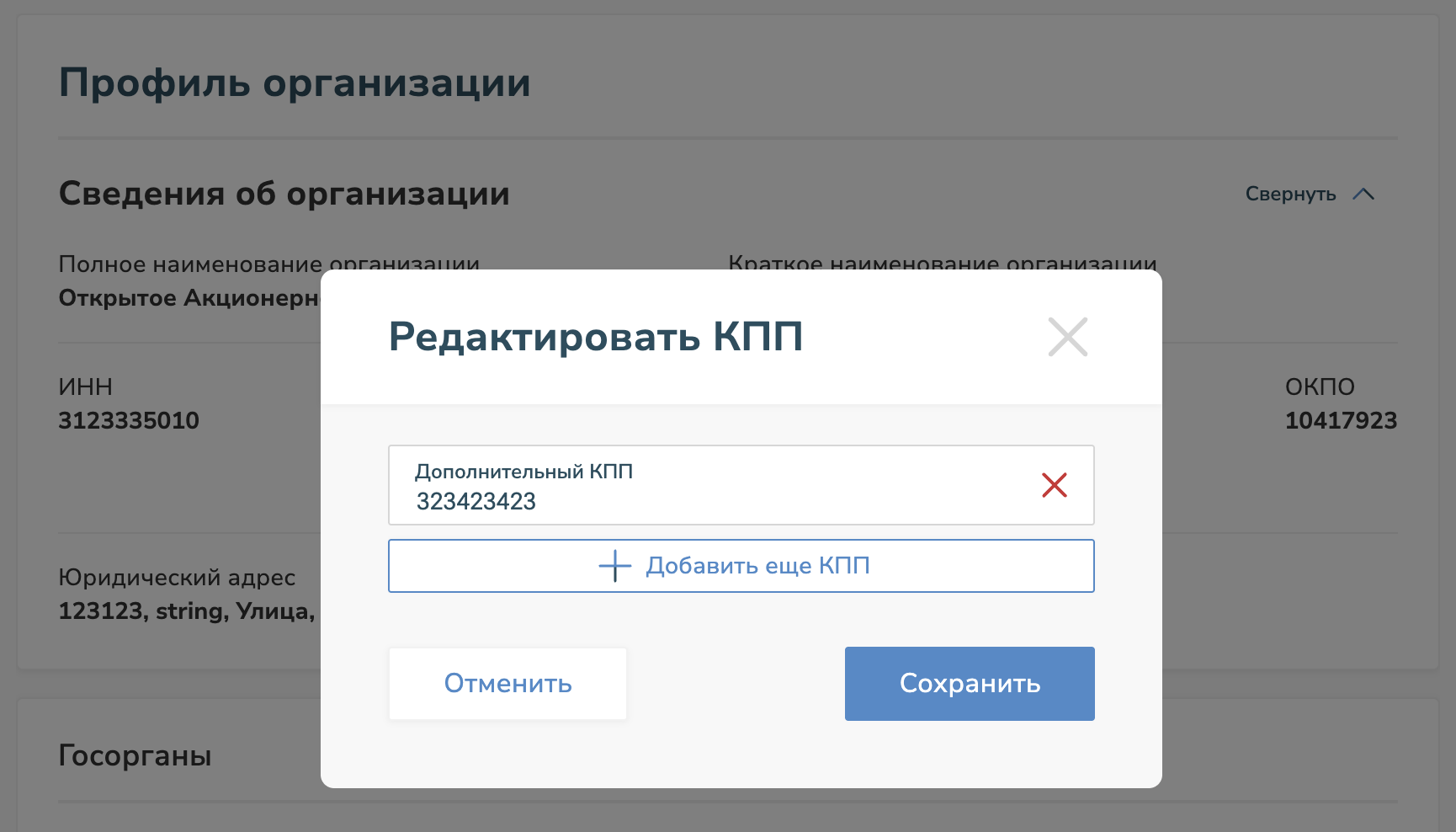Screen dimensions: 1456x832
Task: Click the Редактировать КПП dialog title
Action: point(596,337)
